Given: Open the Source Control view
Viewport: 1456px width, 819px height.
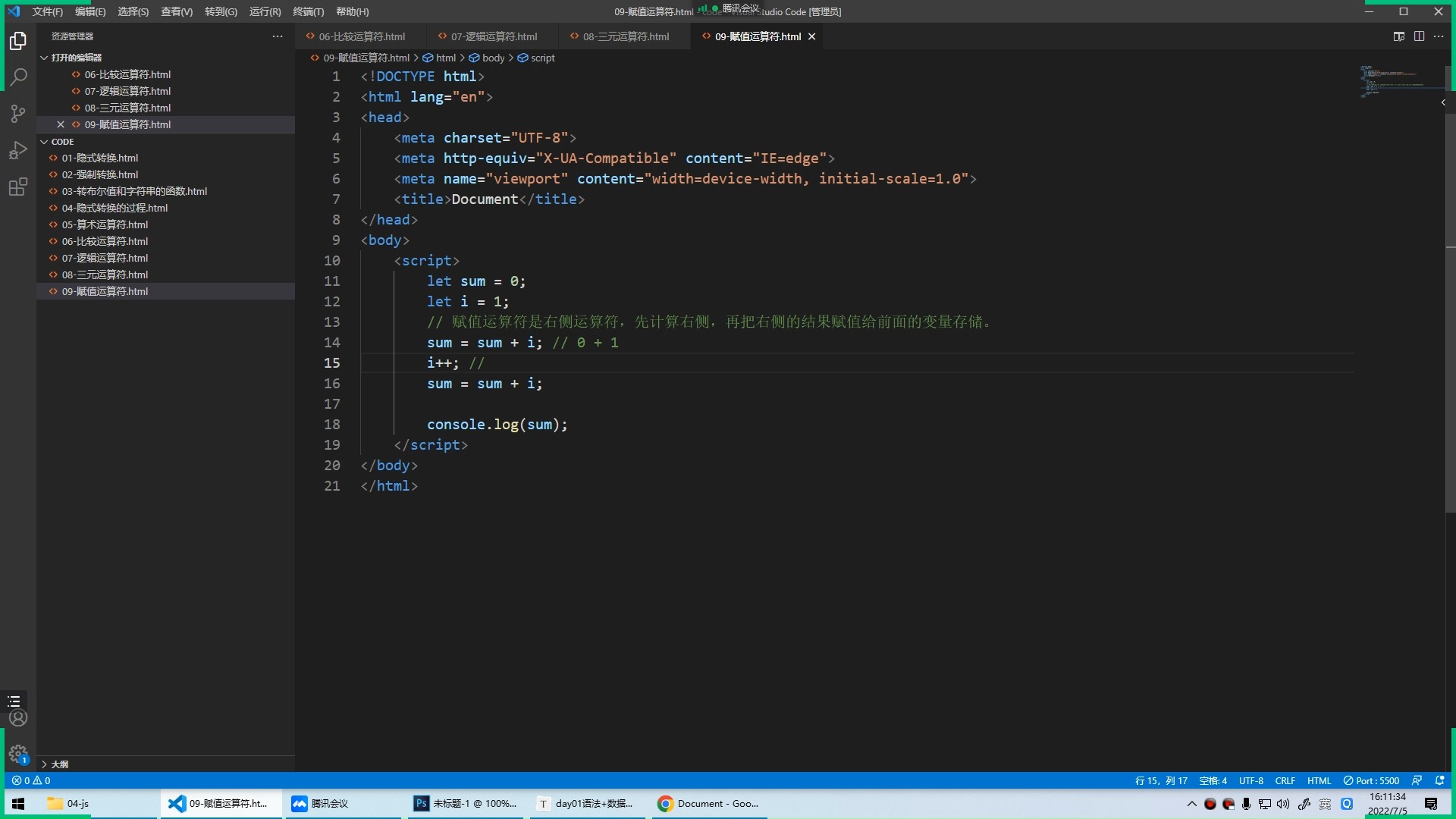Looking at the screenshot, I should (18, 114).
